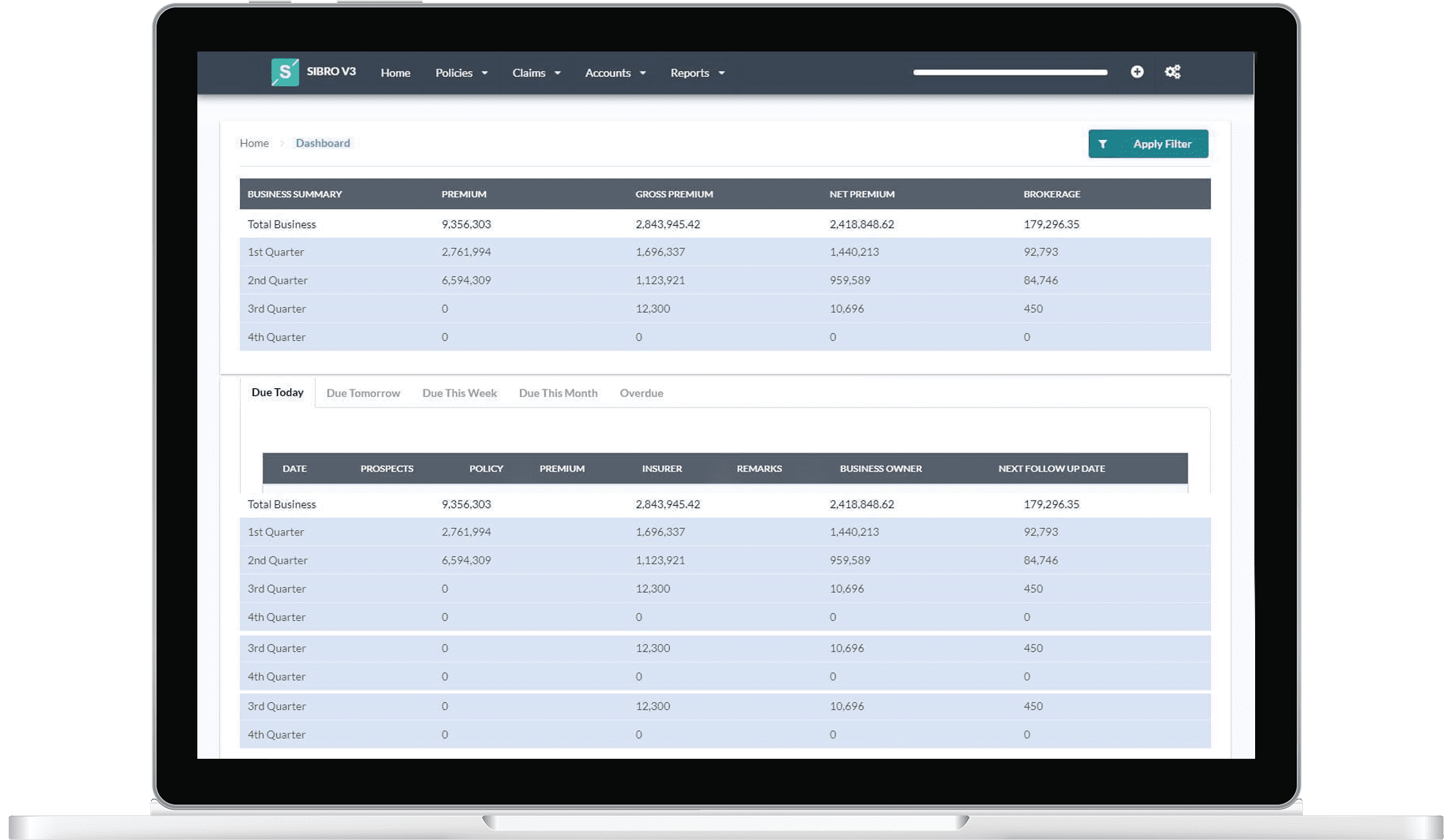Click the INSURER column header

point(662,469)
